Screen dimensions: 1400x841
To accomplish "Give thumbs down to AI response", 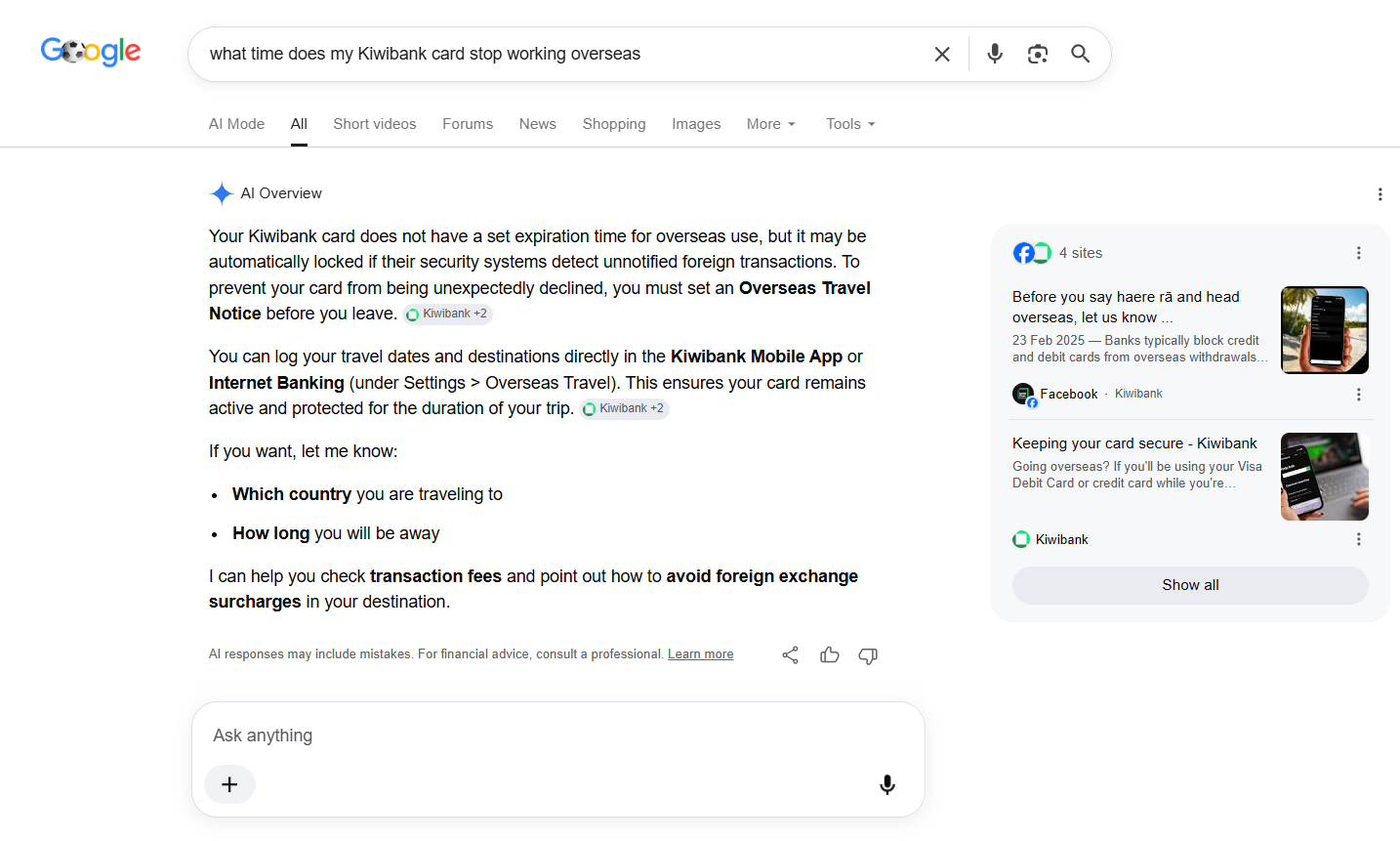I will (868, 655).
